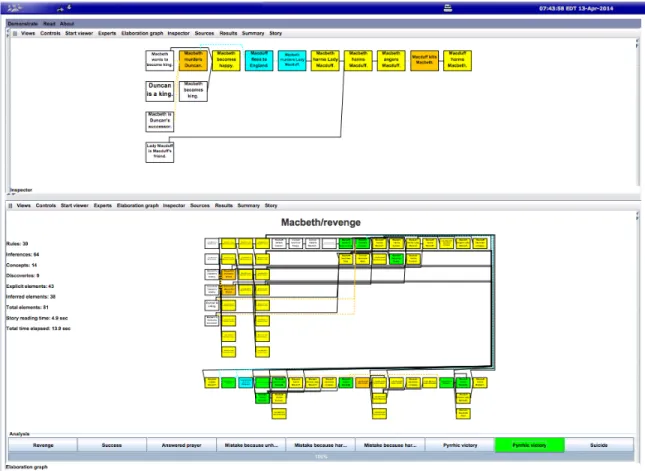Switch to Experts tab in Macbeth/revenge panel
Viewport: 645px width, 471px height.
click(102, 206)
